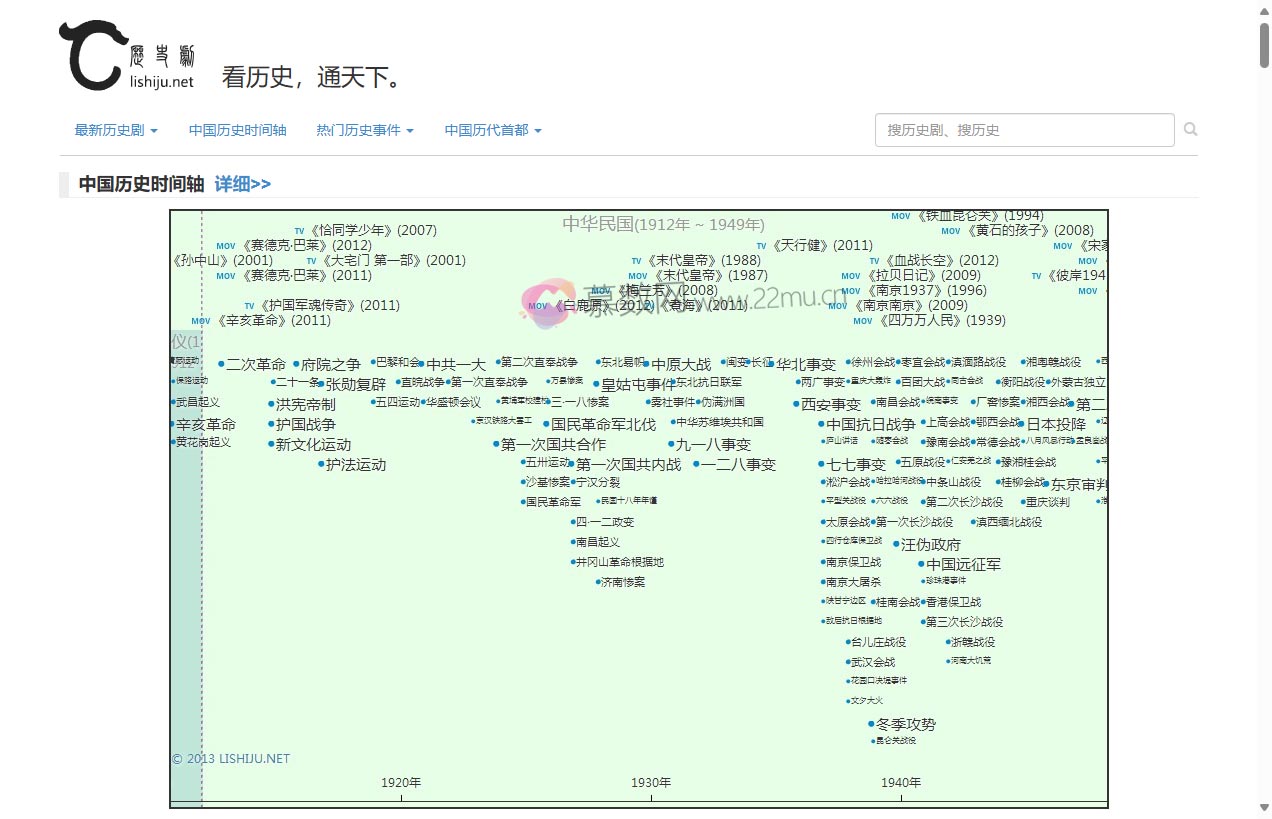Click the TV icon beside 《末代皇帝》(1988)
Viewport: 1272px width, 819px height.
click(x=637, y=260)
